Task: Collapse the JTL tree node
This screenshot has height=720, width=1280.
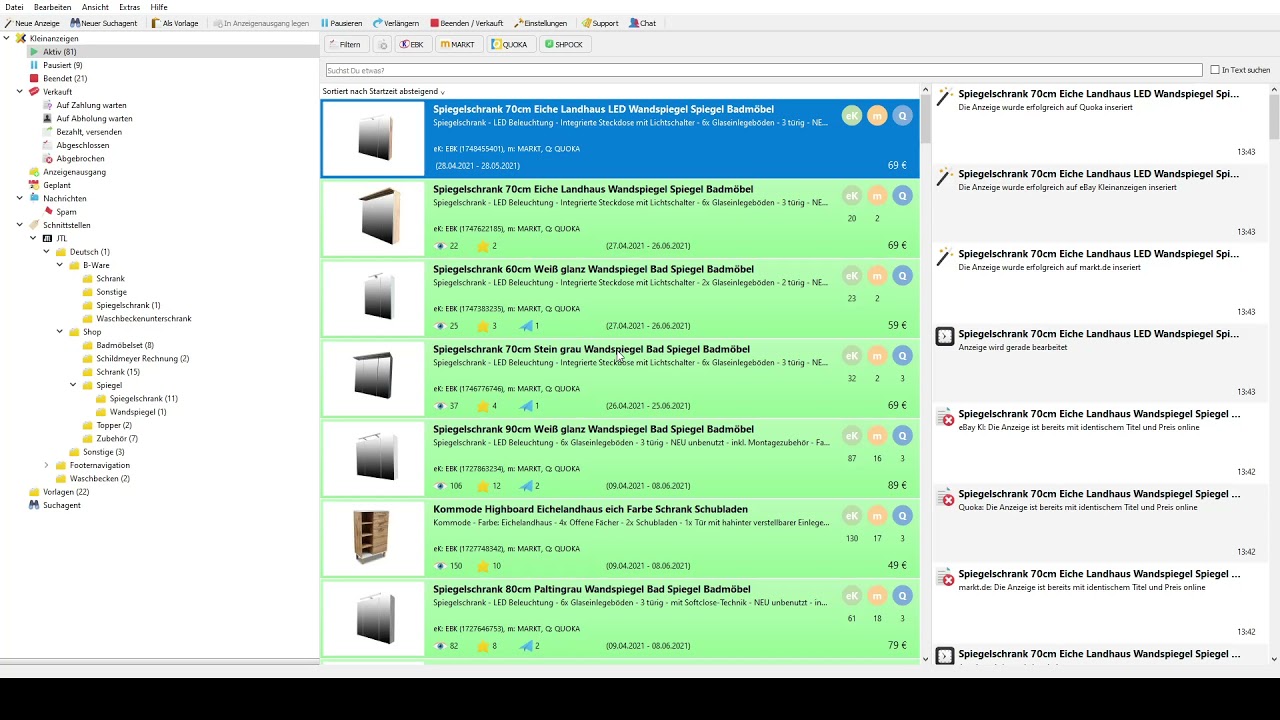Action: [x=33, y=238]
